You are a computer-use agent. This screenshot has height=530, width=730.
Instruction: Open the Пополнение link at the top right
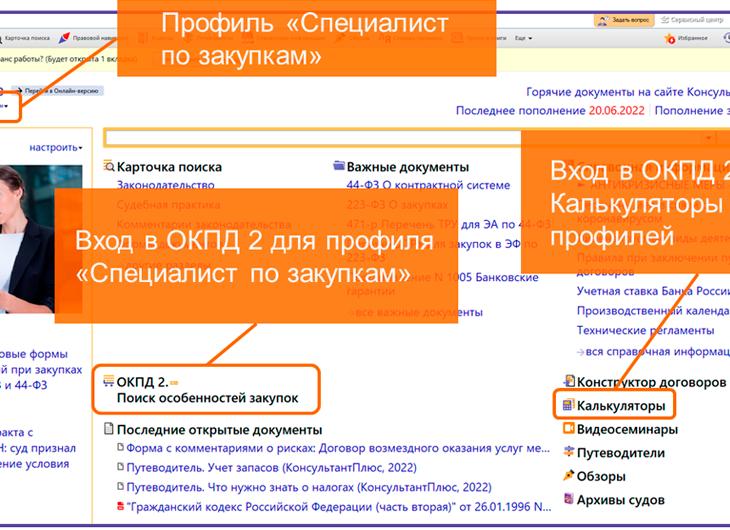click(692, 110)
